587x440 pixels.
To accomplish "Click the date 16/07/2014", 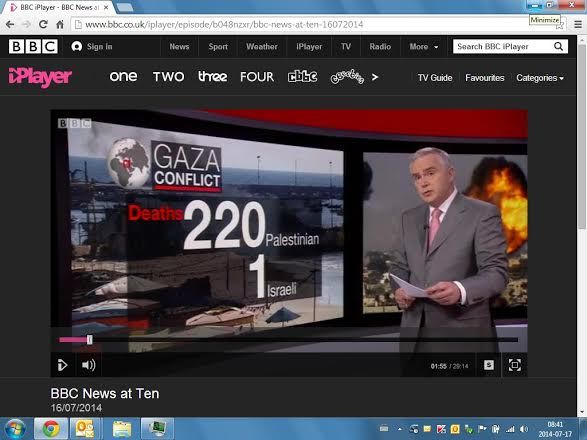I will point(76,408).
